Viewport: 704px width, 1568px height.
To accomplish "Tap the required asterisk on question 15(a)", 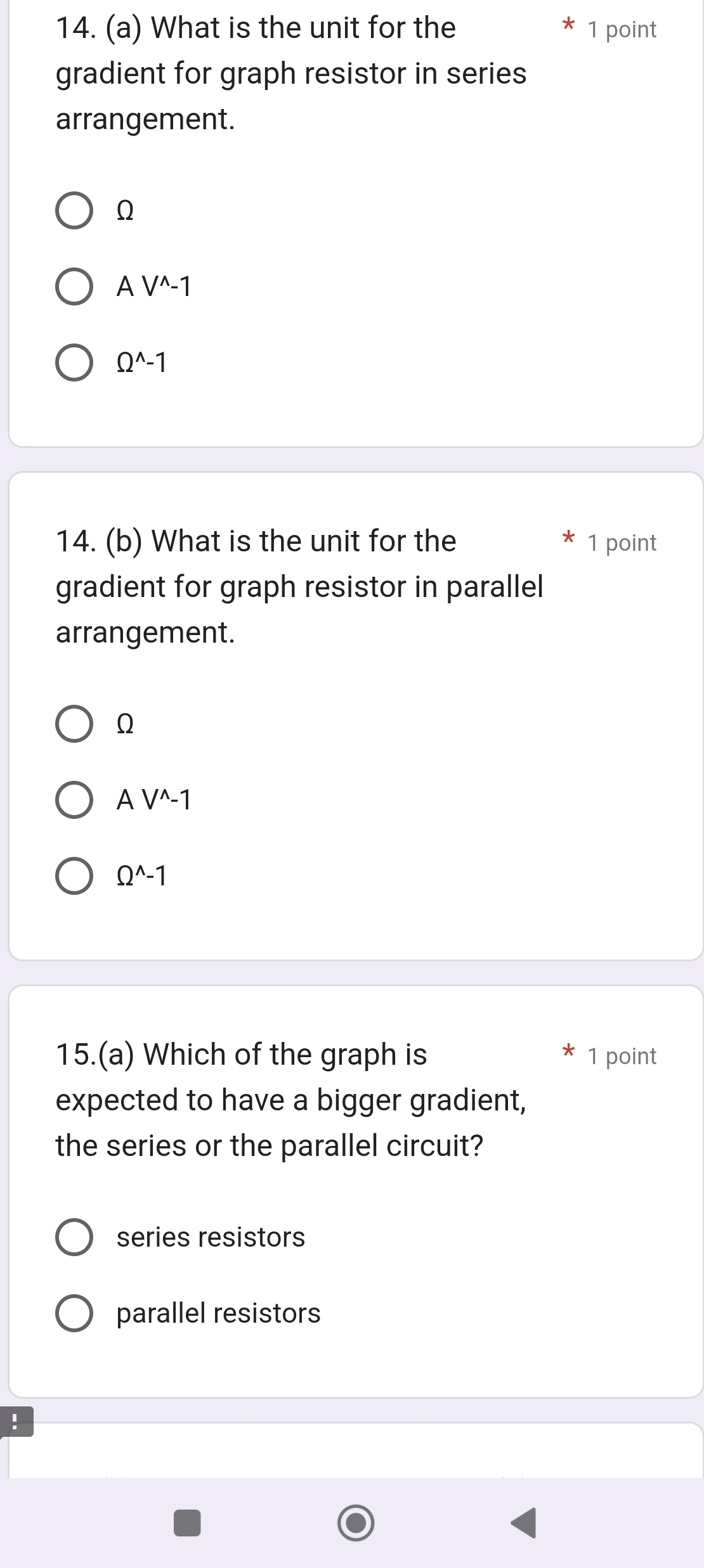I will (x=568, y=1053).
